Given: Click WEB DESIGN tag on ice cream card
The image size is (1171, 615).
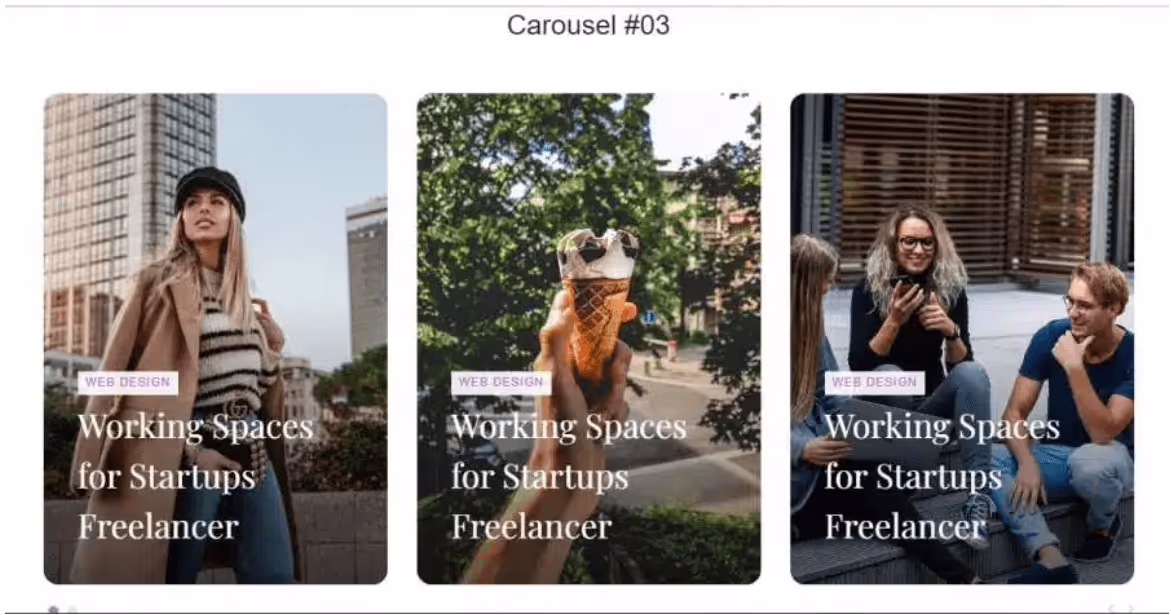Looking at the screenshot, I should click(501, 382).
